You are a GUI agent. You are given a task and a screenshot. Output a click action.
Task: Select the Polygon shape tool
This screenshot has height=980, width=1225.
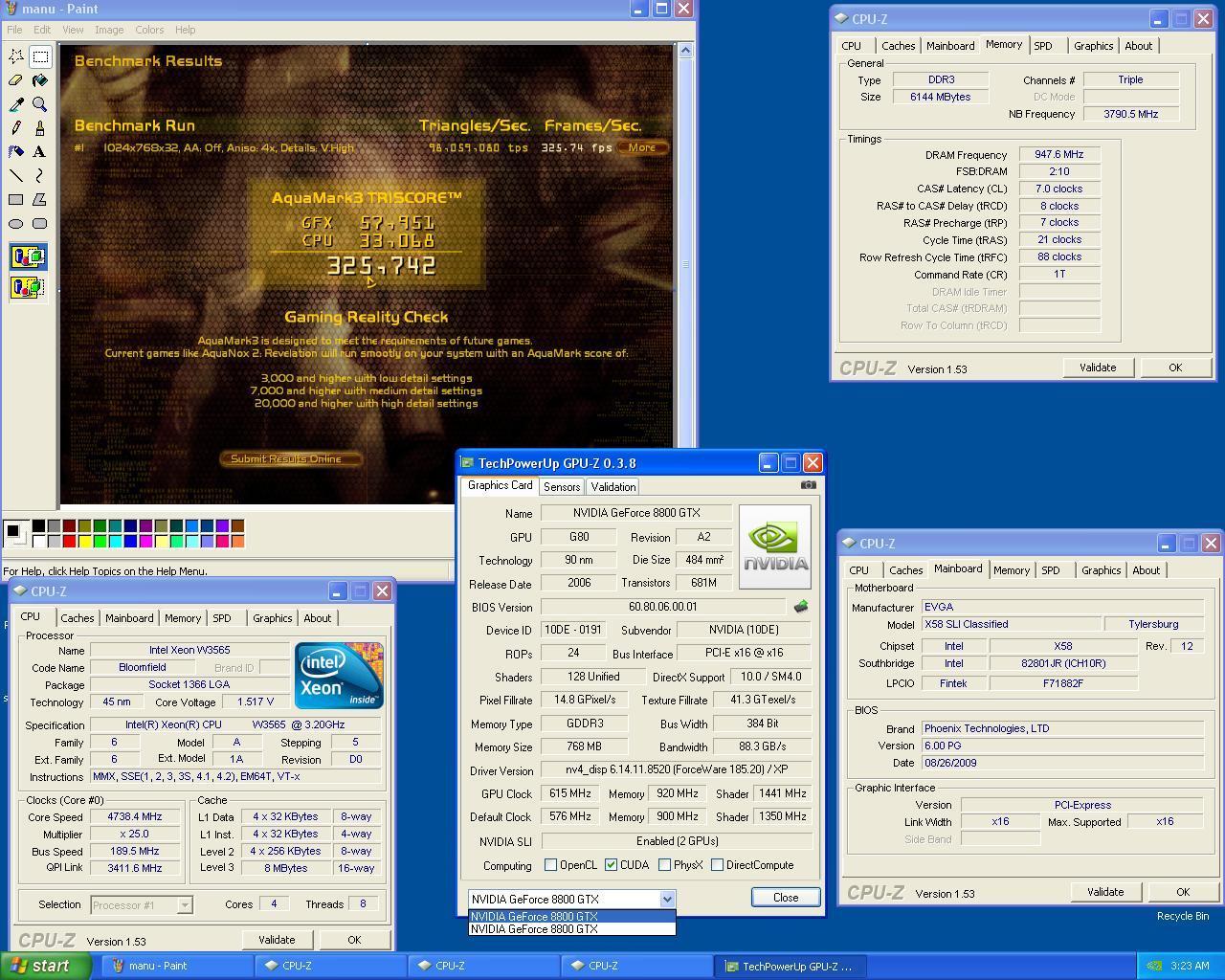[x=40, y=200]
